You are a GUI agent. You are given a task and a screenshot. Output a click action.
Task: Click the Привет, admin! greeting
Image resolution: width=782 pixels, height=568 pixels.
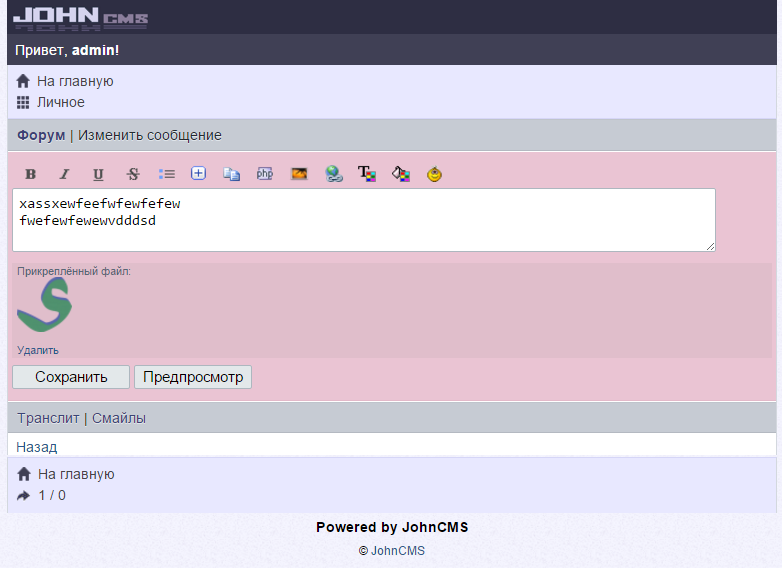tap(67, 50)
